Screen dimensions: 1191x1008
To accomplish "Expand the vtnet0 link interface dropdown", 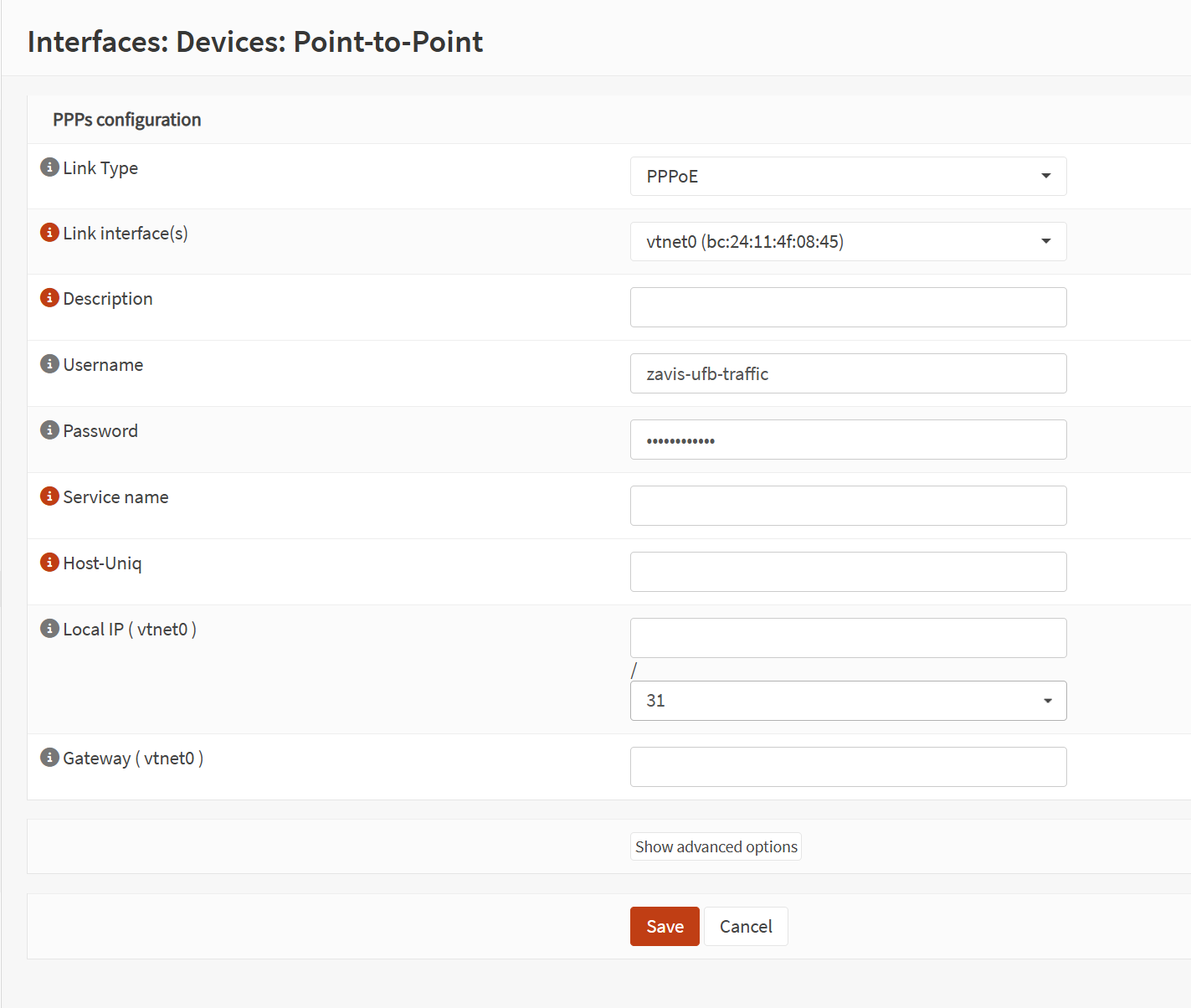I will 847,242.
